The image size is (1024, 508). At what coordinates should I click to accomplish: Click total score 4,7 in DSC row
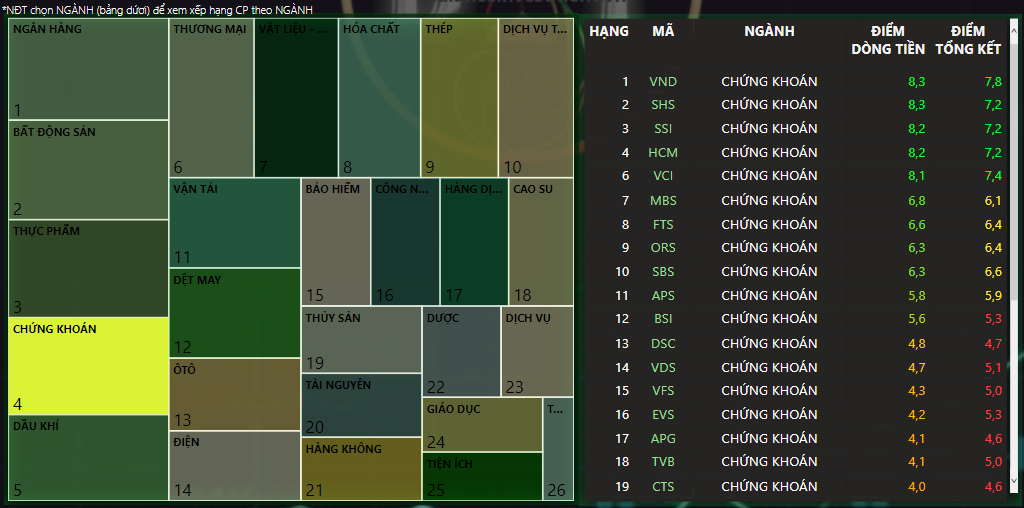(x=993, y=343)
